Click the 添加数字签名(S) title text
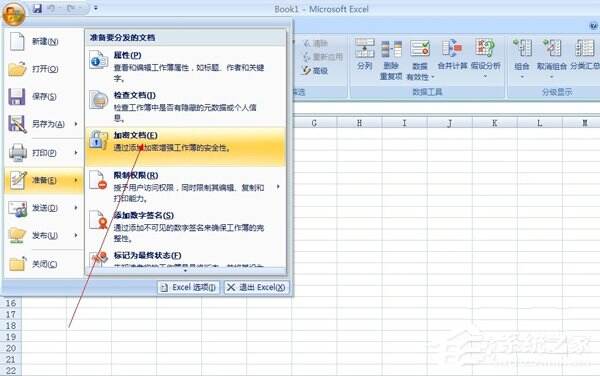 point(143,215)
